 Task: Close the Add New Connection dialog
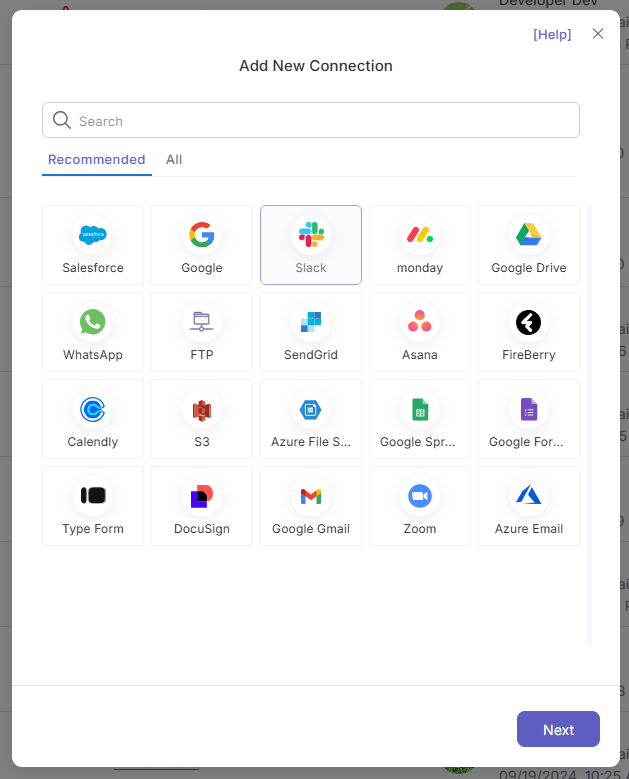(598, 34)
